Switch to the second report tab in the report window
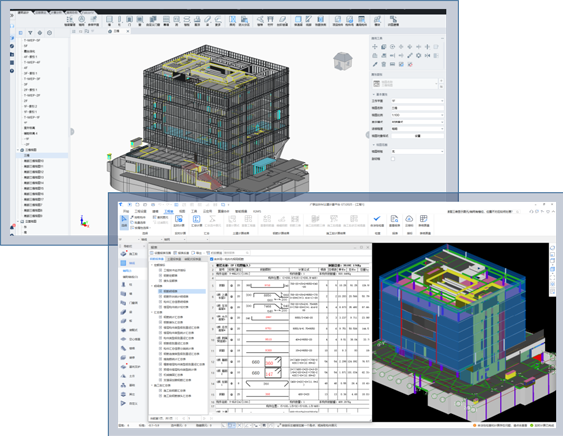 (x=174, y=259)
